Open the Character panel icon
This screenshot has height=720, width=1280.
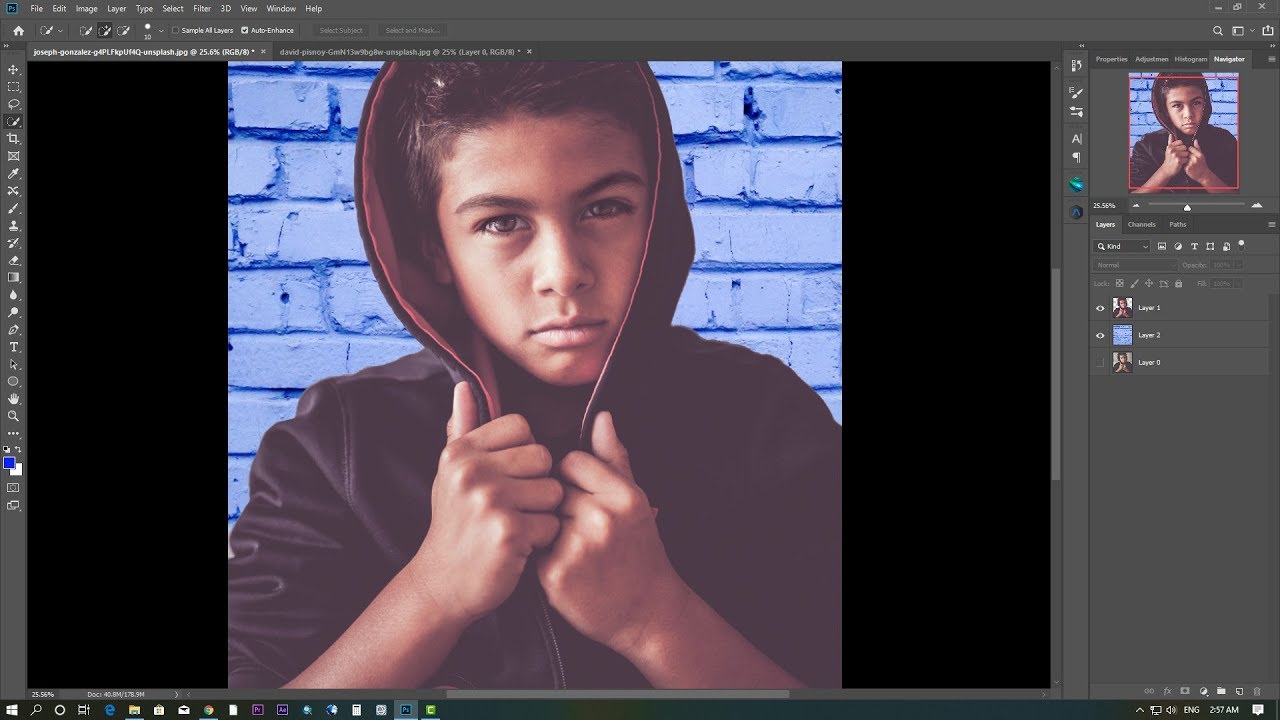1076,139
